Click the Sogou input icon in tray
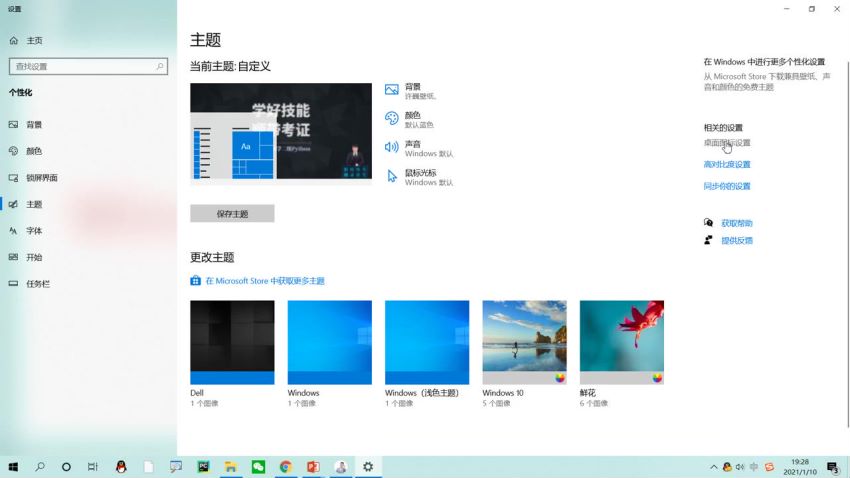Screen dimensions: 850x478 (x=769, y=467)
